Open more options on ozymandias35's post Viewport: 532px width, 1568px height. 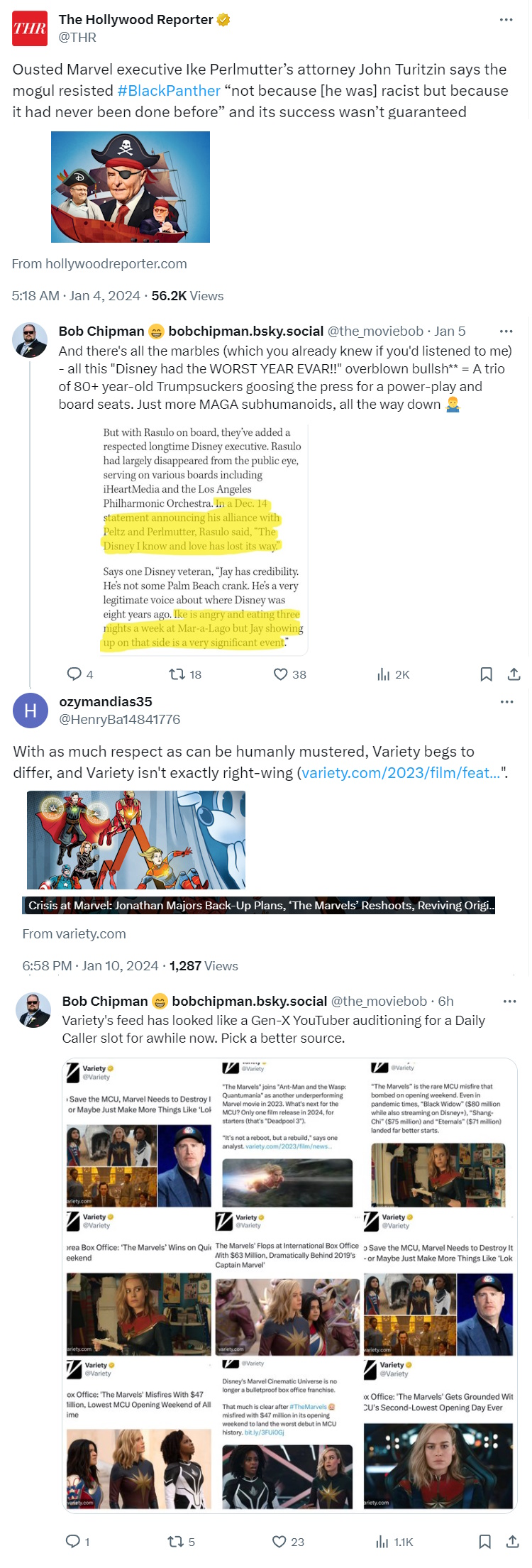506,702
